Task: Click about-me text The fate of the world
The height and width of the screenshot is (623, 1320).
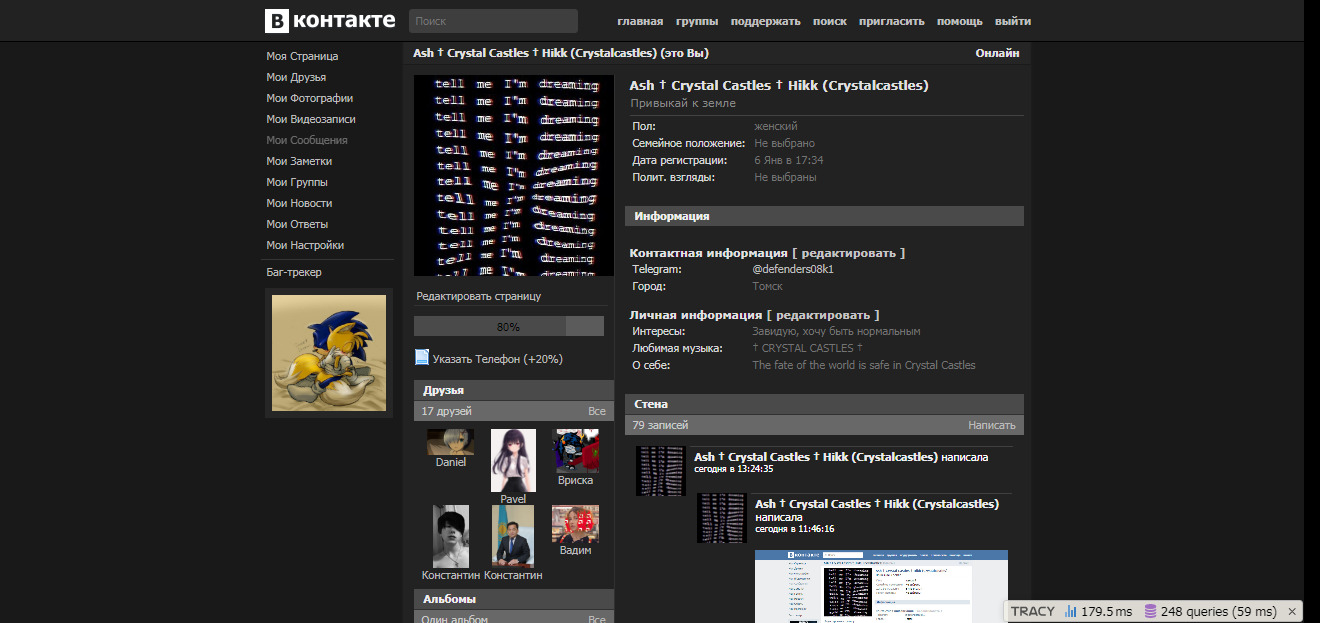Action: [x=864, y=365]
